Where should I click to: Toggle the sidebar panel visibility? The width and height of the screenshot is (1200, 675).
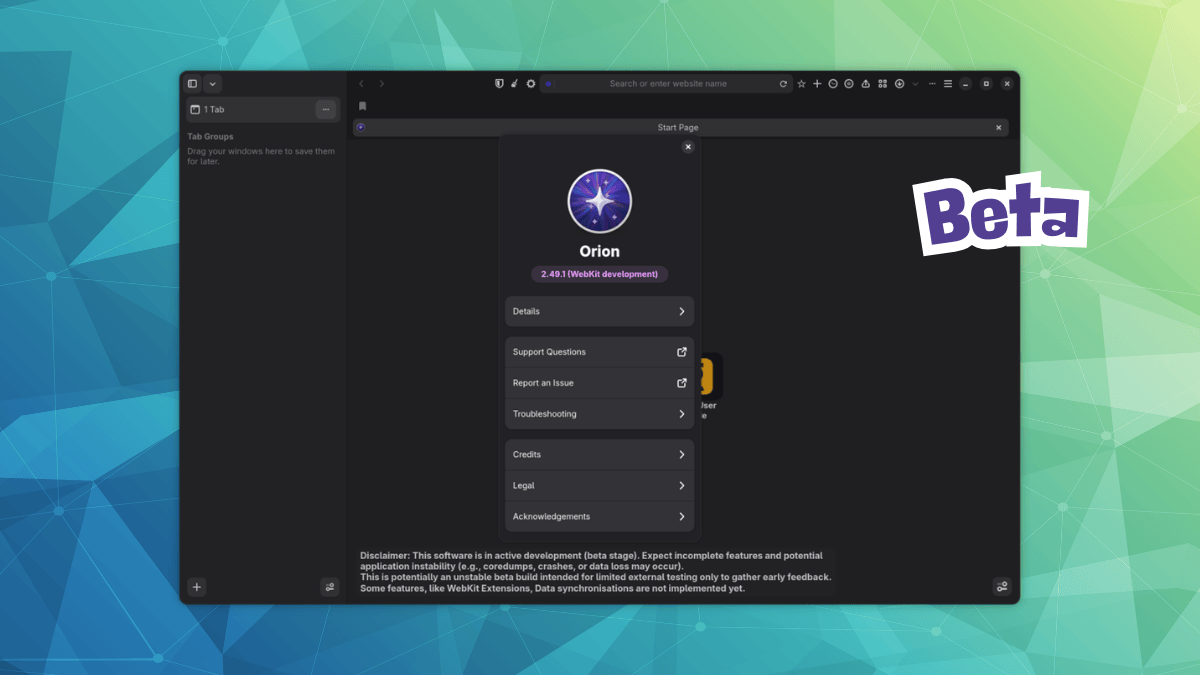point(191,84)
